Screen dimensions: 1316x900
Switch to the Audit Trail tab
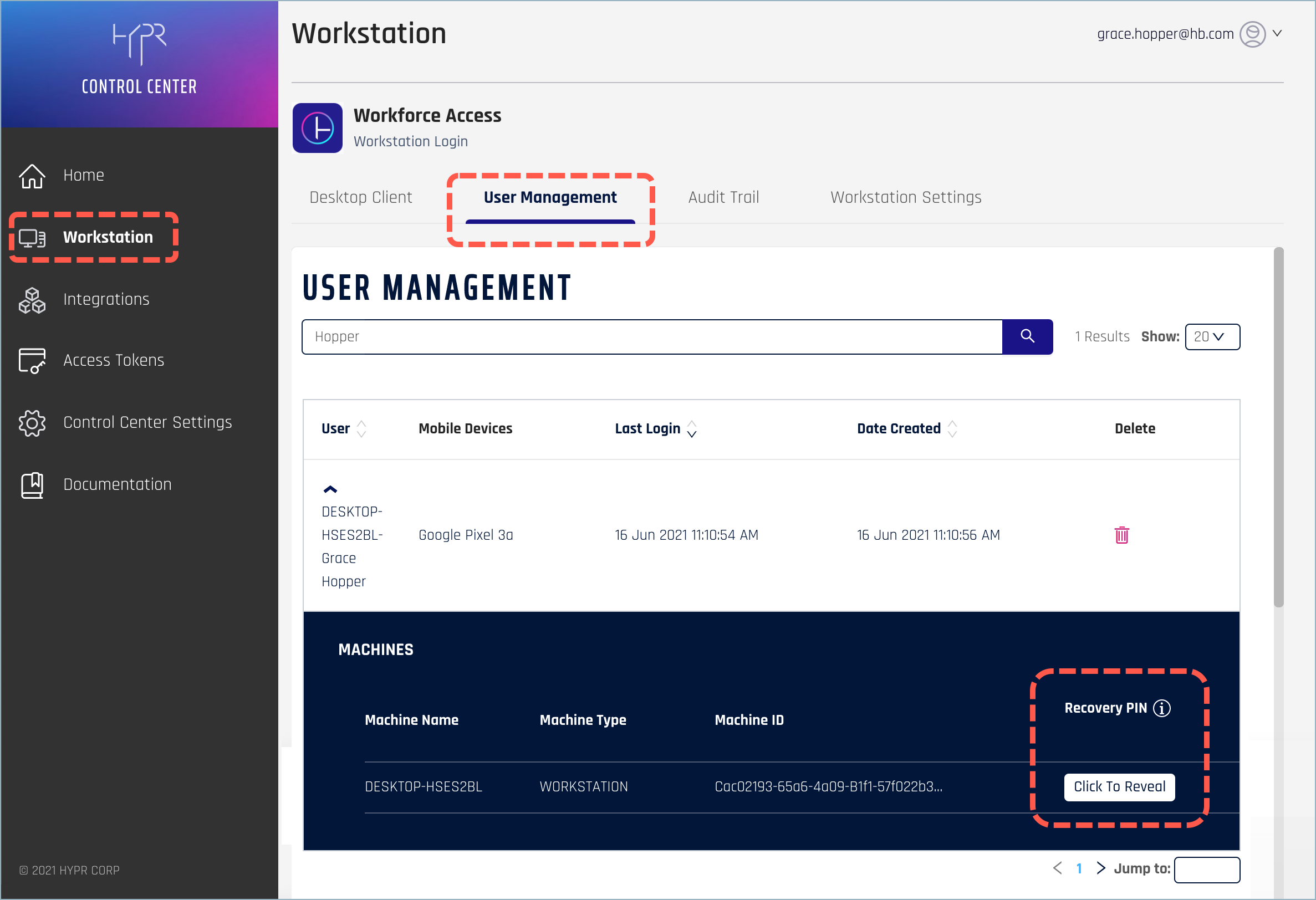723,197
